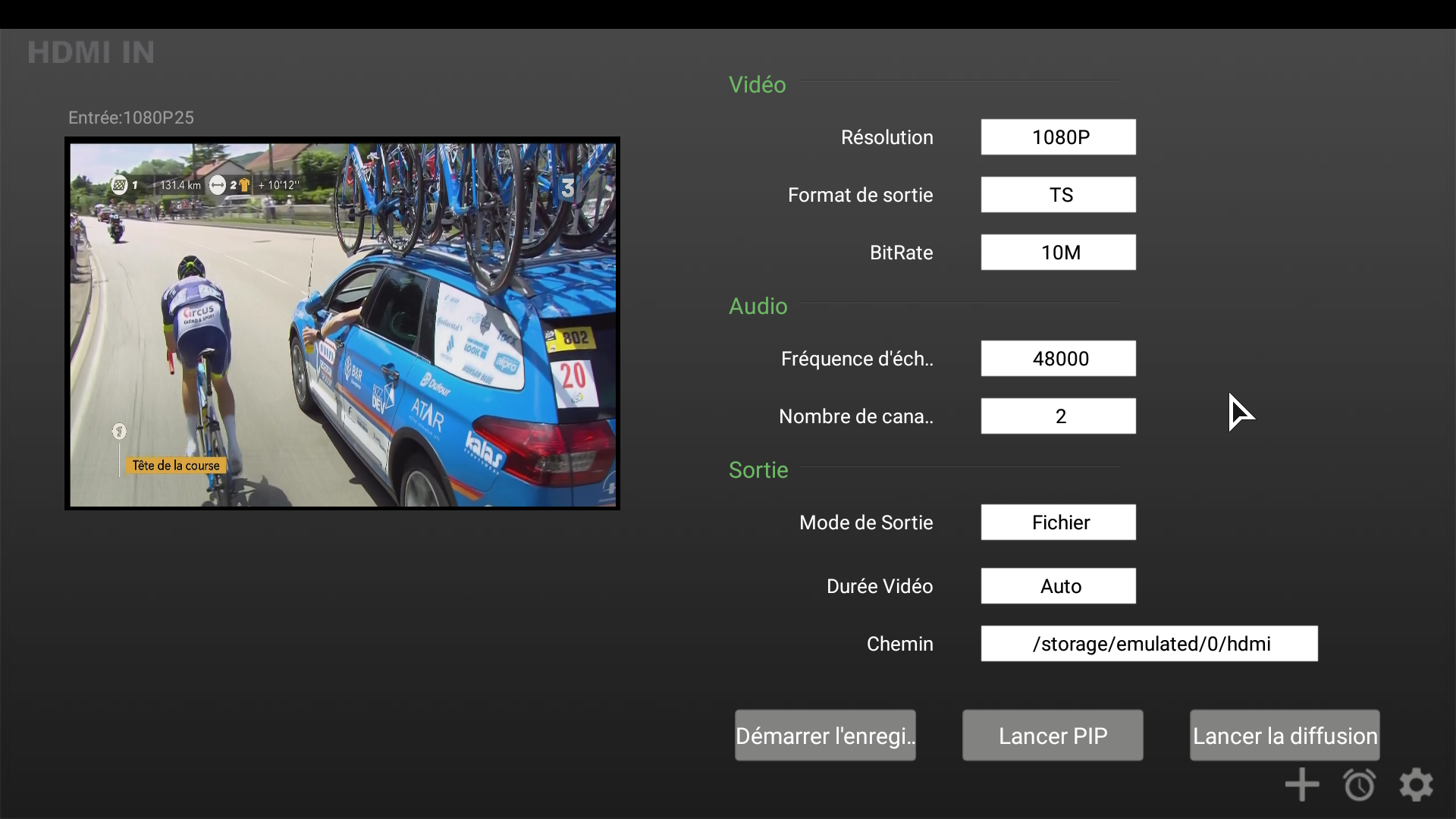This screenshot has width=1456, height=819.
Task: Open the Résolution 1080P selector
Action: point(1058,137)
